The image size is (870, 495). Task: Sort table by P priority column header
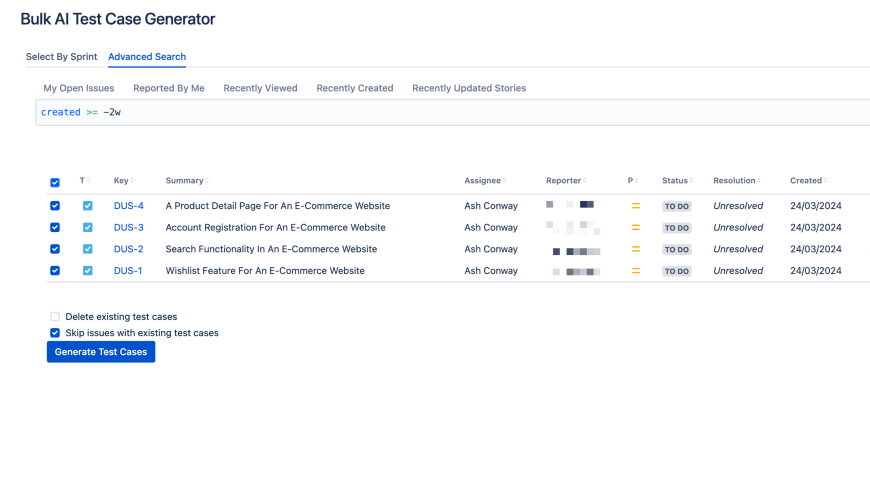click(633, 180)
